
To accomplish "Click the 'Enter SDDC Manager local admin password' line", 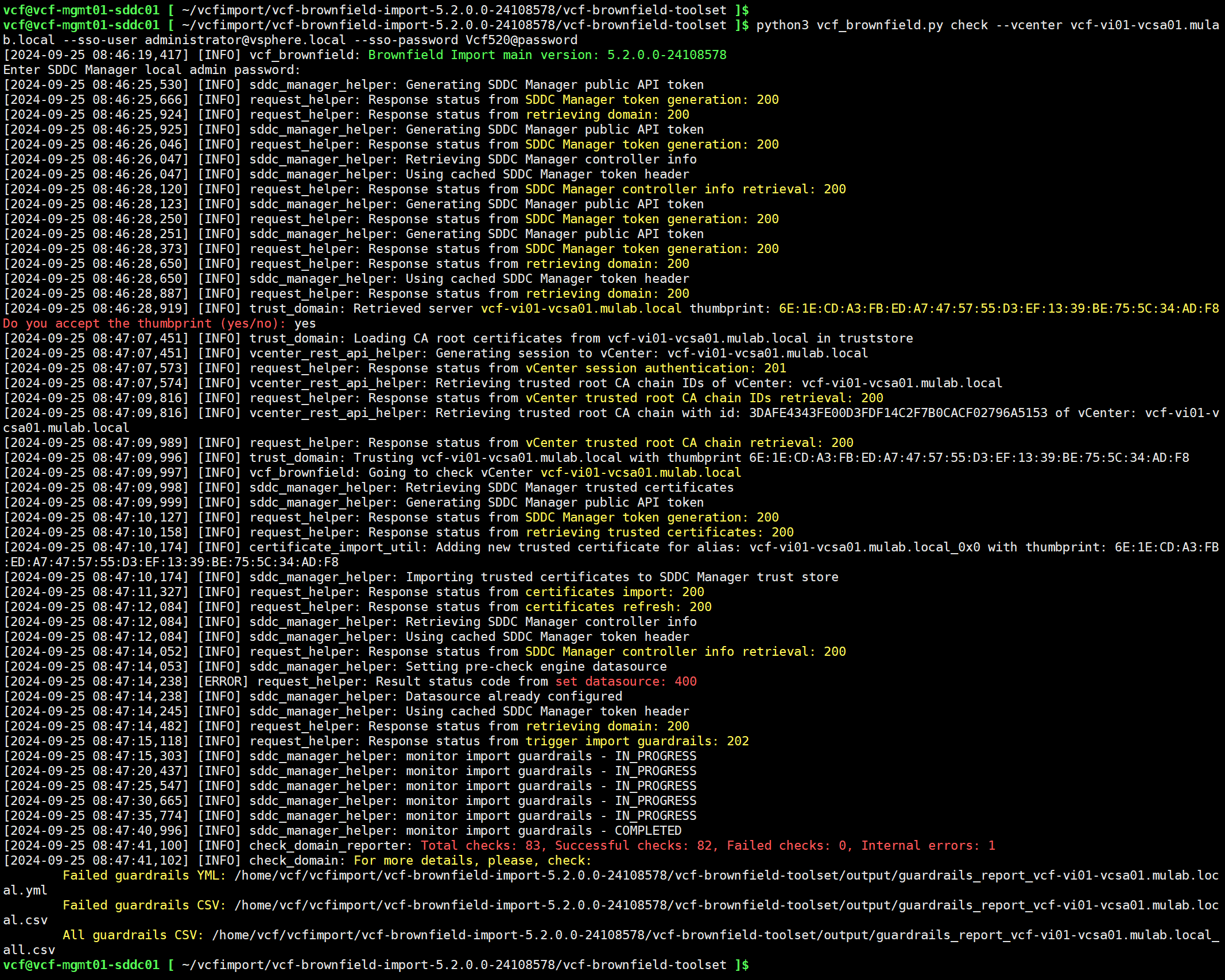I will tap(152, 70).
